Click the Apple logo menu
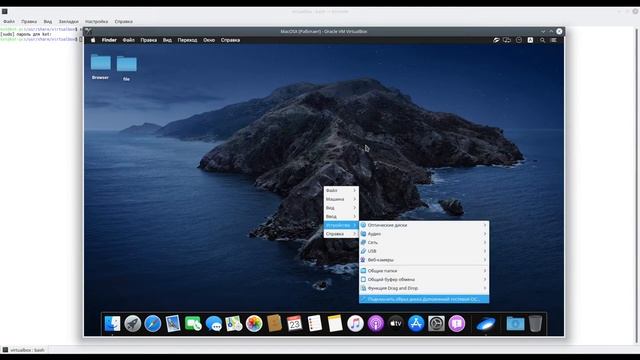The height and width of the screenshot is (360, 640). pos(93,40)
